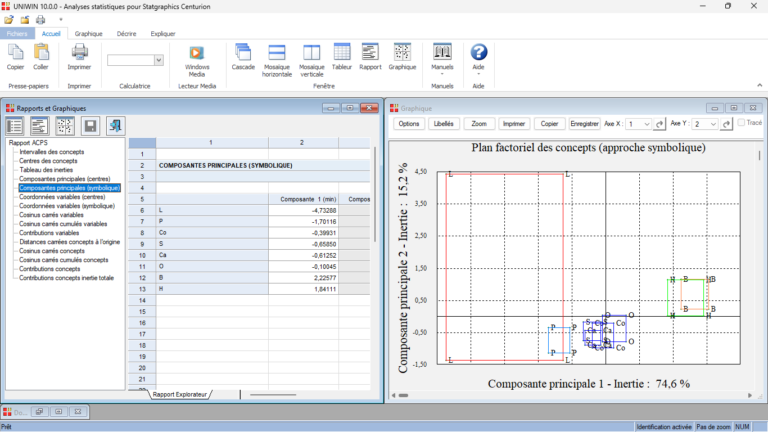Select Centres des concepts tree item

tap(48, 161)
